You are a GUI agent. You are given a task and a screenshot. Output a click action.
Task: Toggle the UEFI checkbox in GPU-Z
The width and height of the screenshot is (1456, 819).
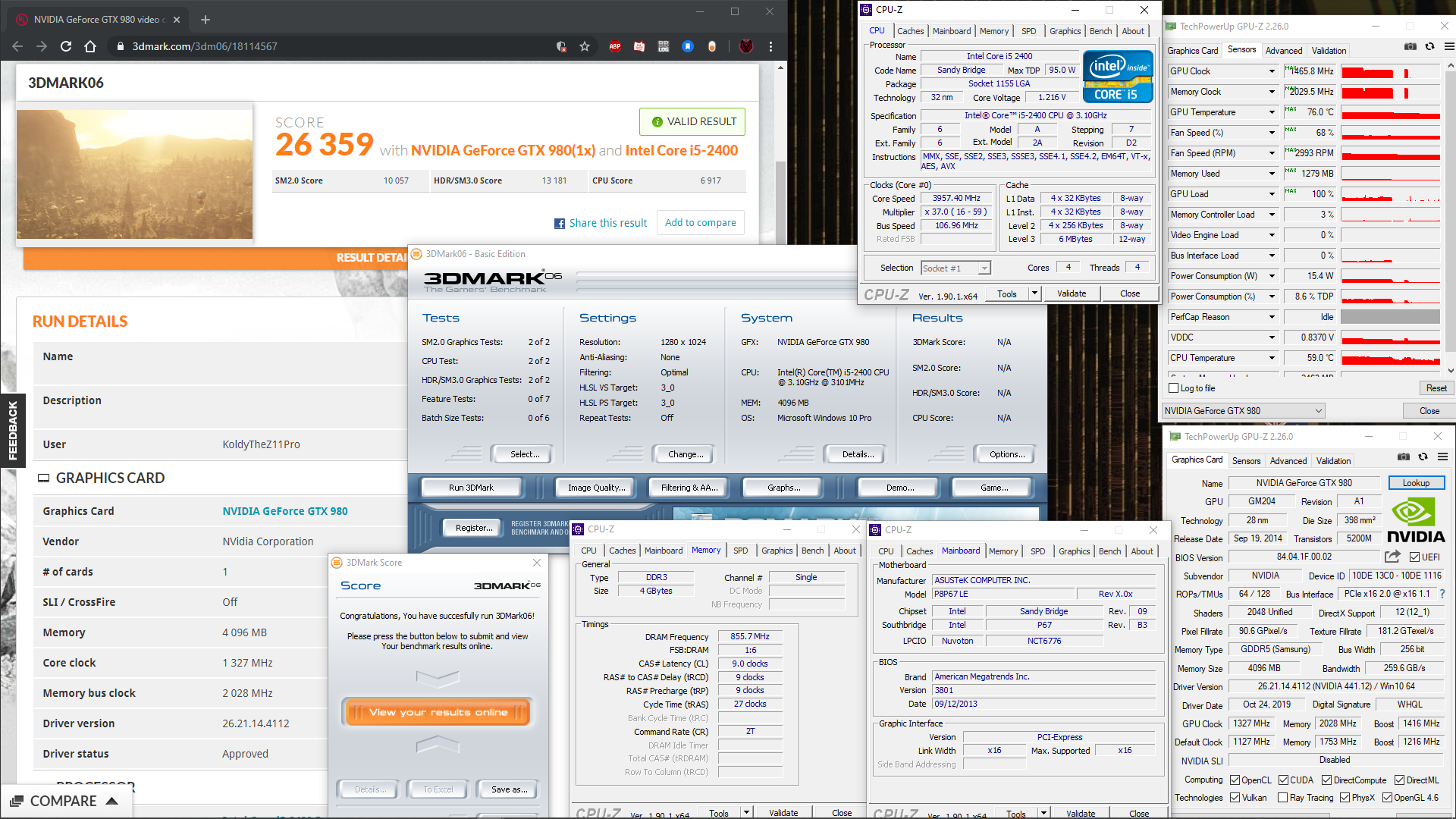pyautogui.click(x=1414, y=557)
